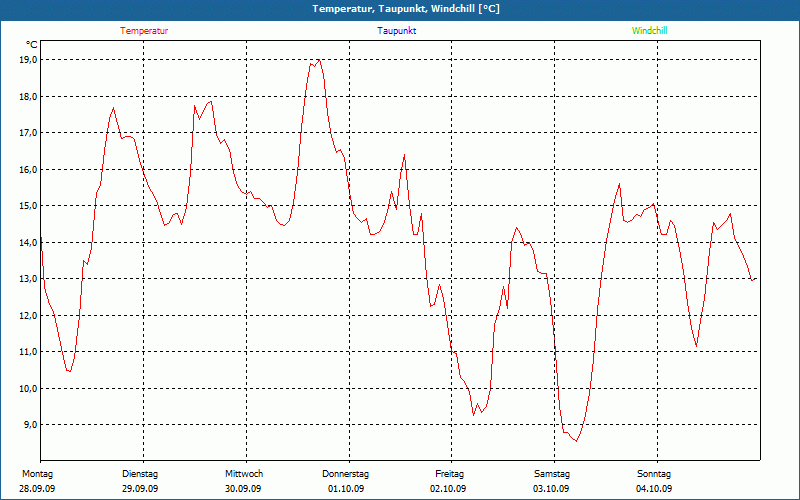Screen dimensions: 800x500
Task: Click the 19,0 y-axis value
Action: [29, 60]
